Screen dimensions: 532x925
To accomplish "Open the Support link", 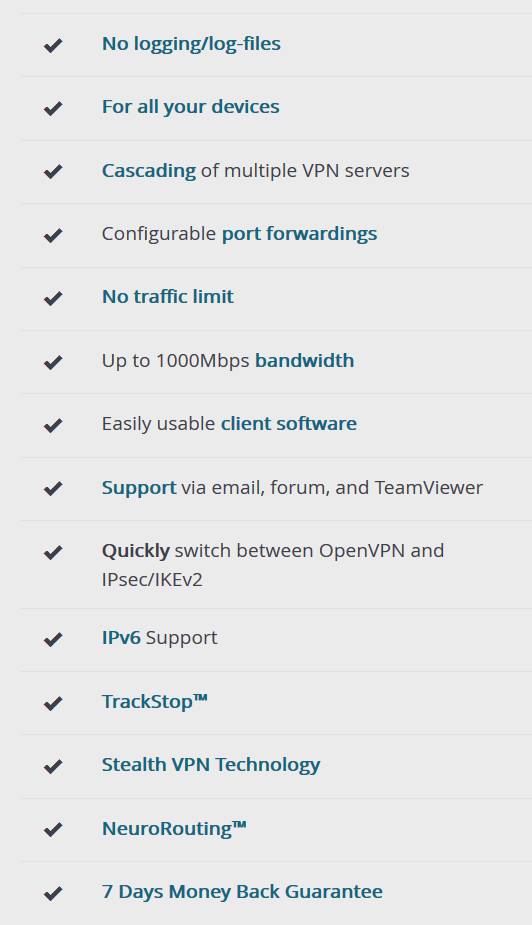I will coord(139,488).
